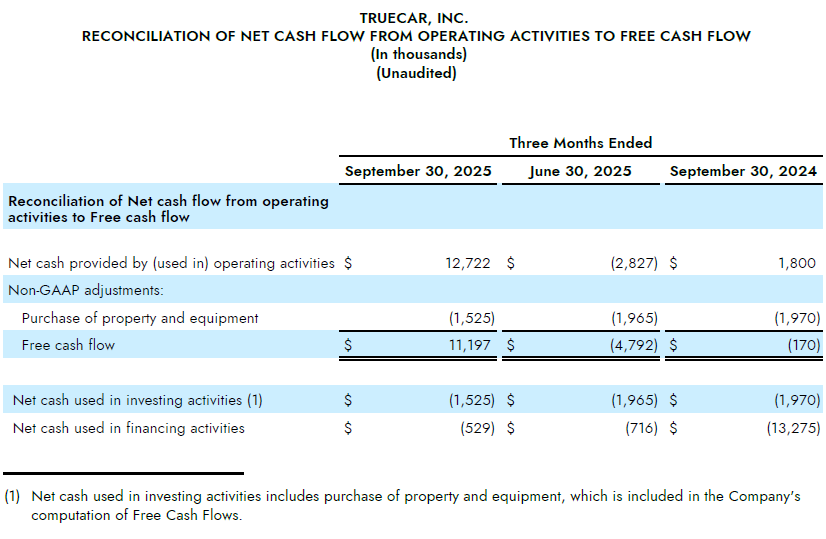The image size is (826, 539).
Task: Select the Free cash flow value (170)
Action: click(x=804, y=345)
